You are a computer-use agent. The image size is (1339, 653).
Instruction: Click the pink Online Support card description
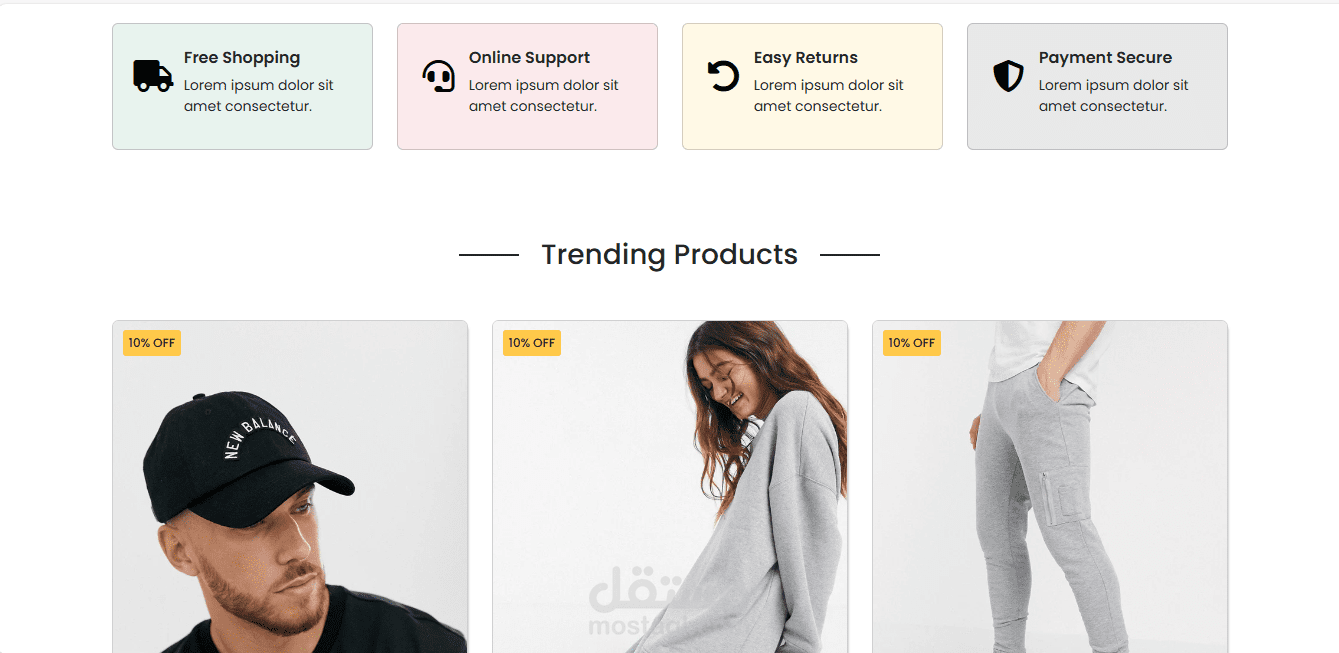click(544, 96)
